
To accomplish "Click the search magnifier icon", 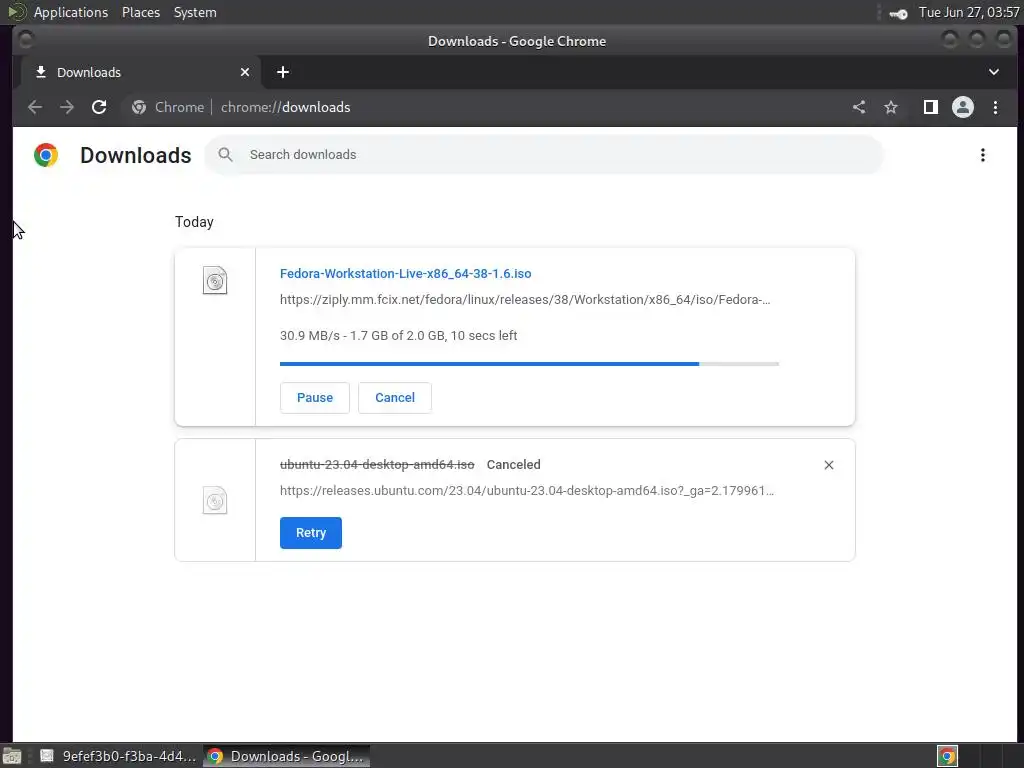I will (x=225, y=155).
